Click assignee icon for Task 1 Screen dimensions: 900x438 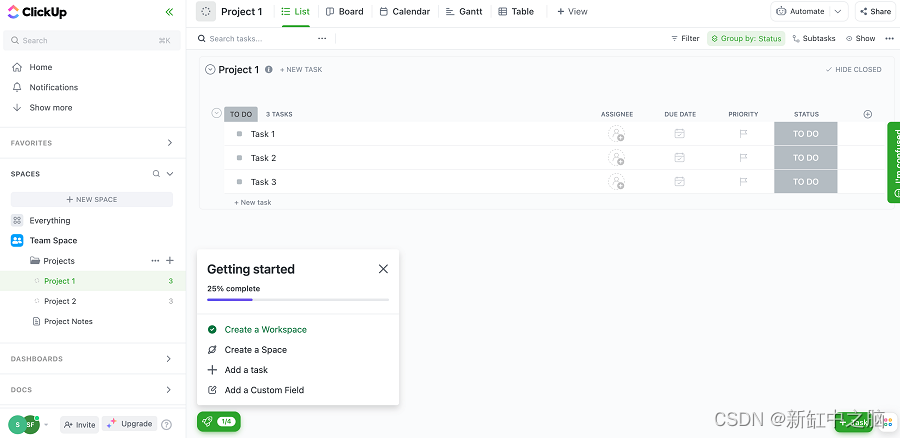[x=616, y=134]
